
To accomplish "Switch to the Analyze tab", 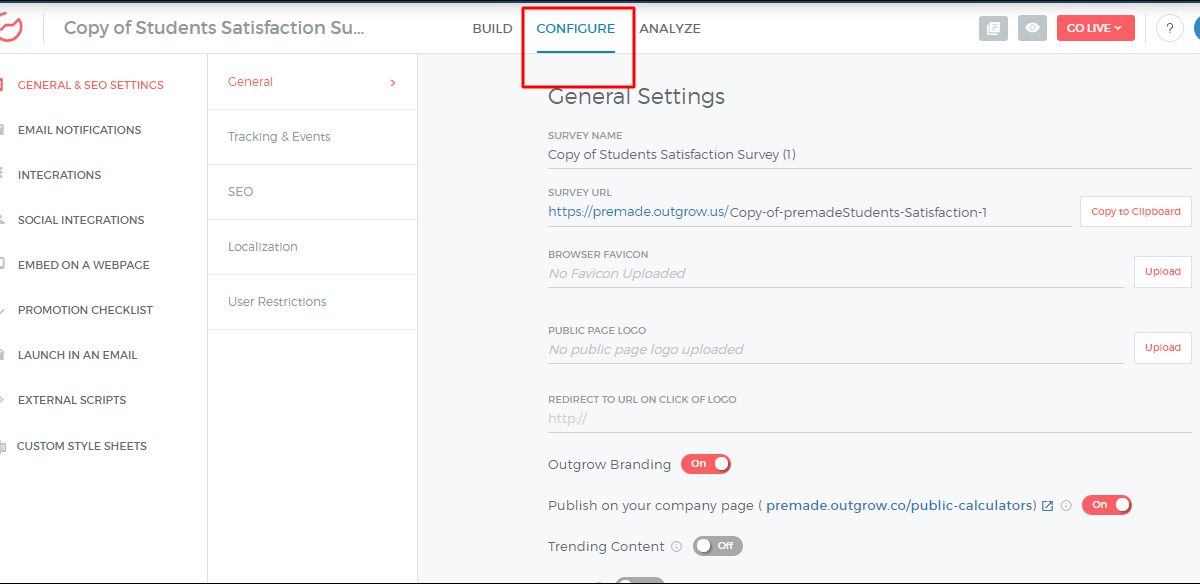I will (669, 29).
